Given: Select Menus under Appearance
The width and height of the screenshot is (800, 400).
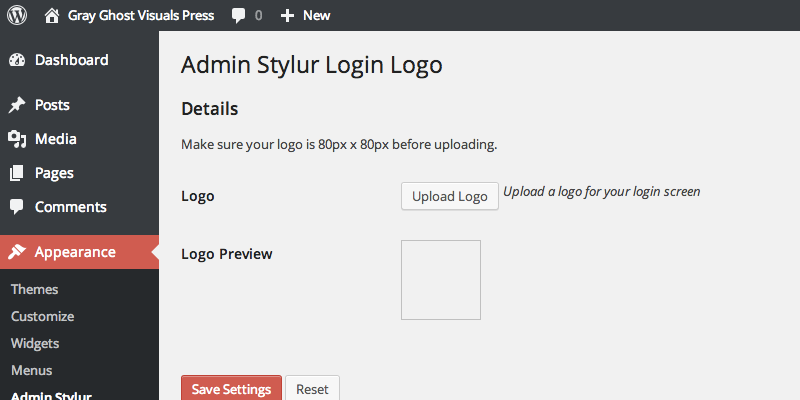Looking at the screenshot, I should tap(32, 370).
